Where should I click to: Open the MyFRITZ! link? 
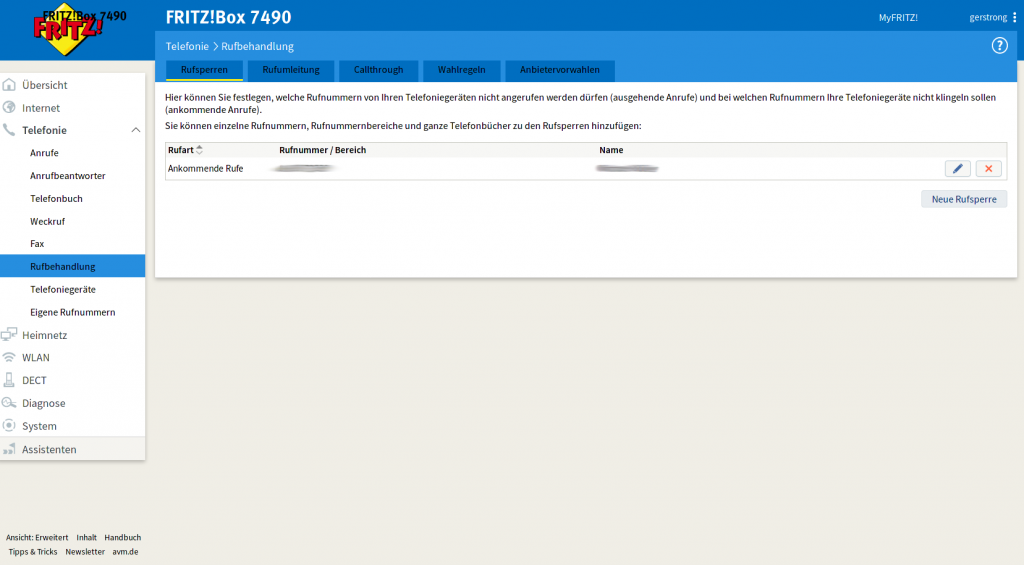coord(898,18)
